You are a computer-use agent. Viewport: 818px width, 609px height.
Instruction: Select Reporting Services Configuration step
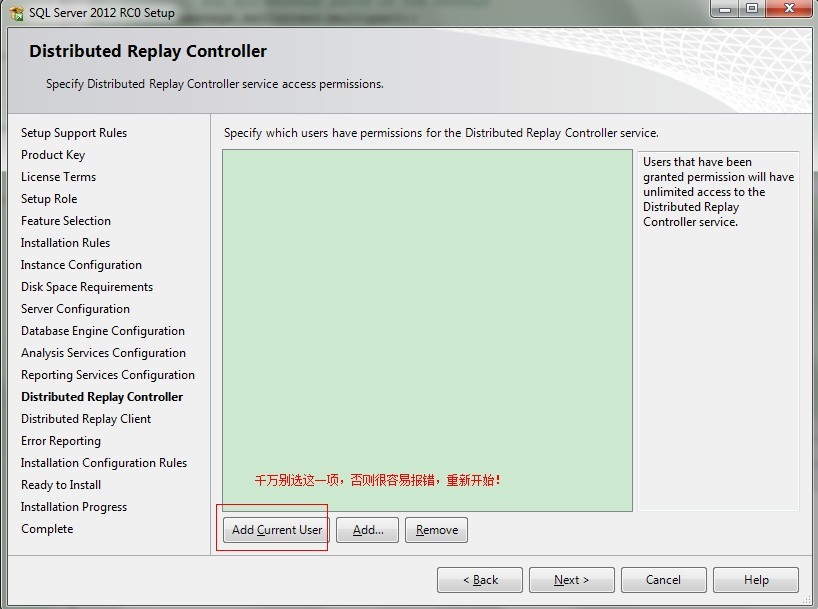(x=107, y=375)
